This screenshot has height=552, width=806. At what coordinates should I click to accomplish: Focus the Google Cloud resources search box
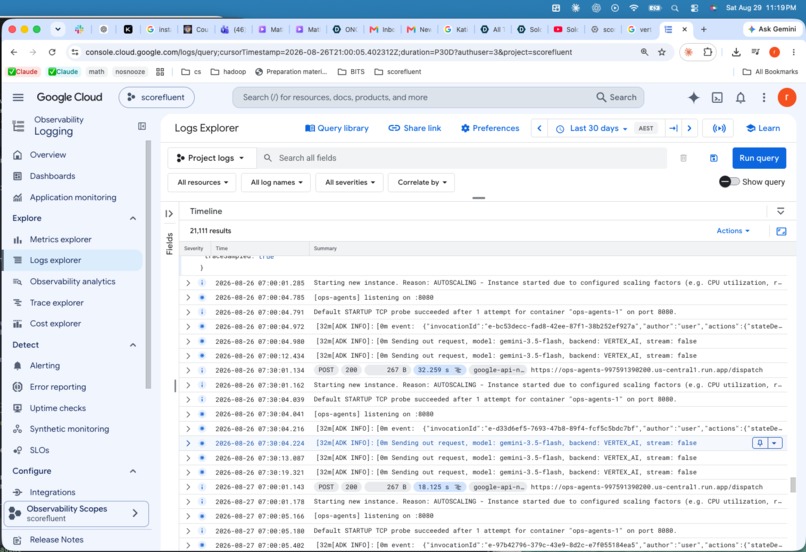(438, 97)
